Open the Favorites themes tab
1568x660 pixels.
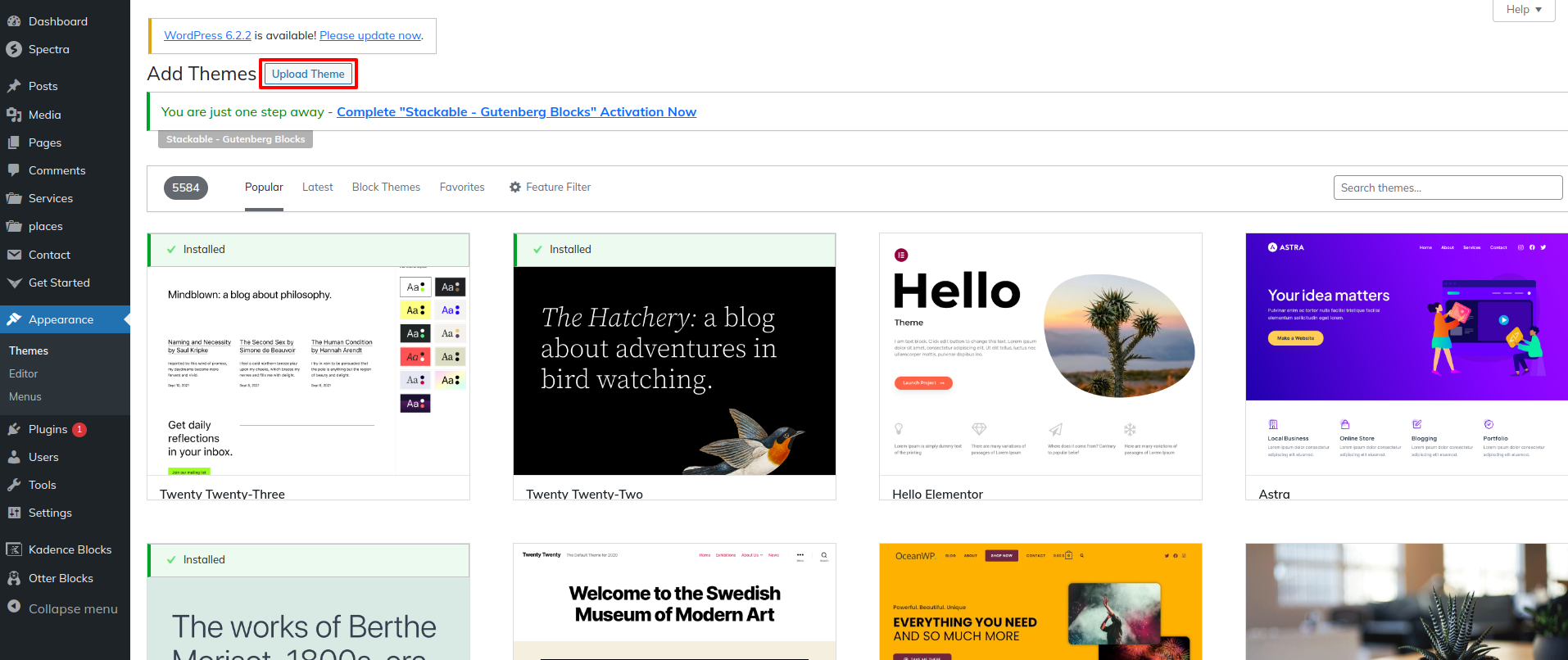point(462,188)
